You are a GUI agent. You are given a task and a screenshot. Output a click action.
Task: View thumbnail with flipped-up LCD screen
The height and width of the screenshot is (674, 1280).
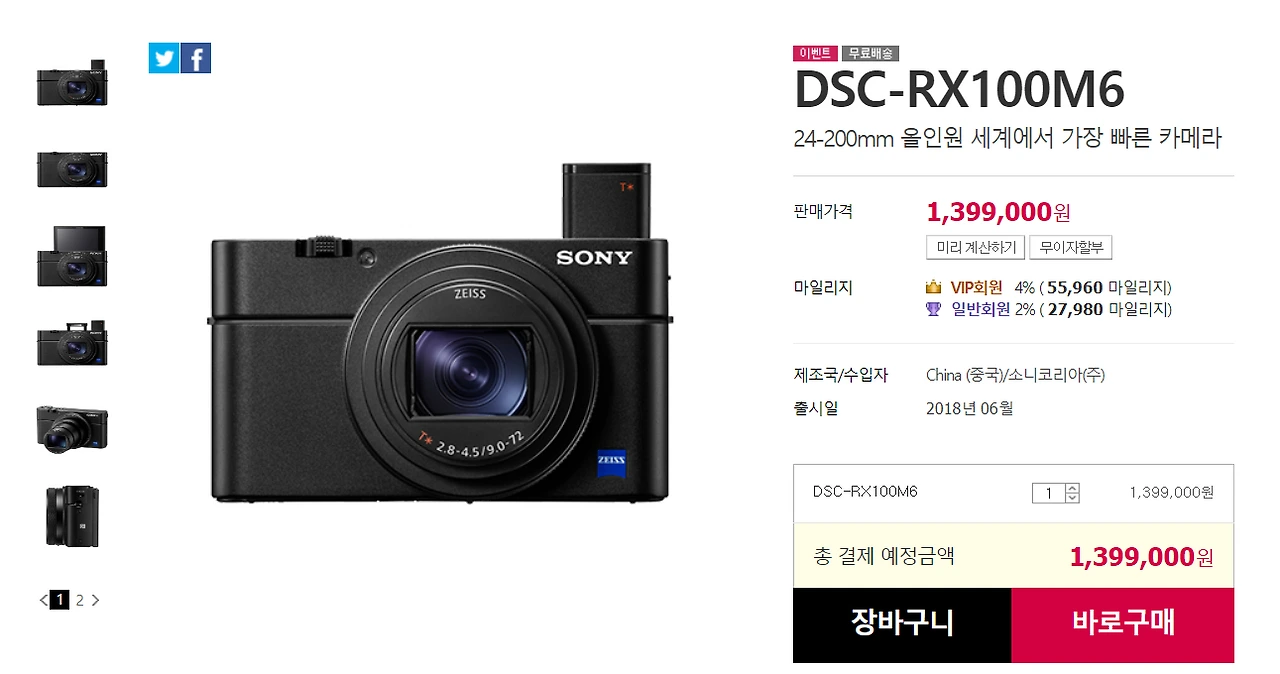(72, 257)
